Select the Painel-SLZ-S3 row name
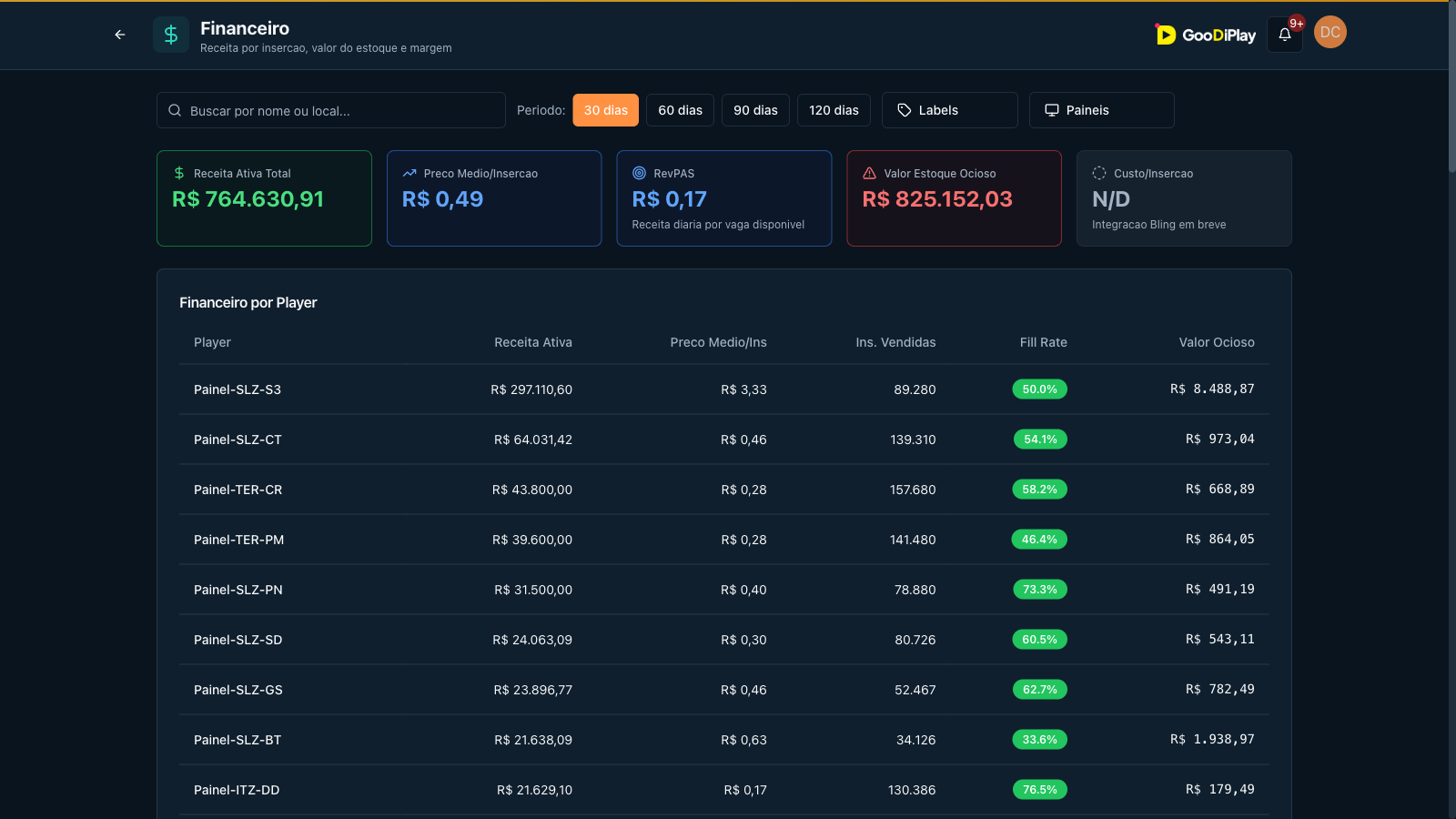 click(238, 389)
